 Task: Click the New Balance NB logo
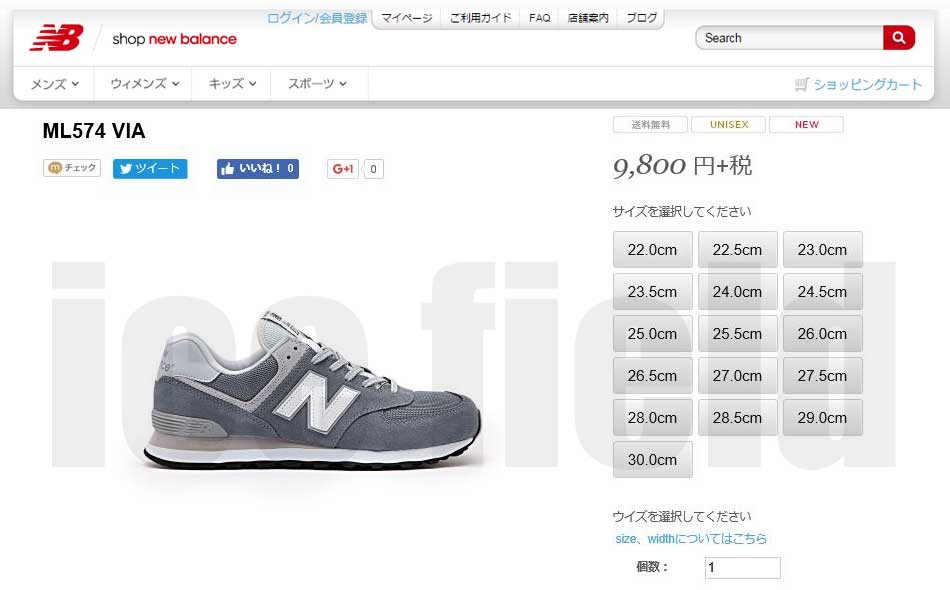tap(57, 38)
